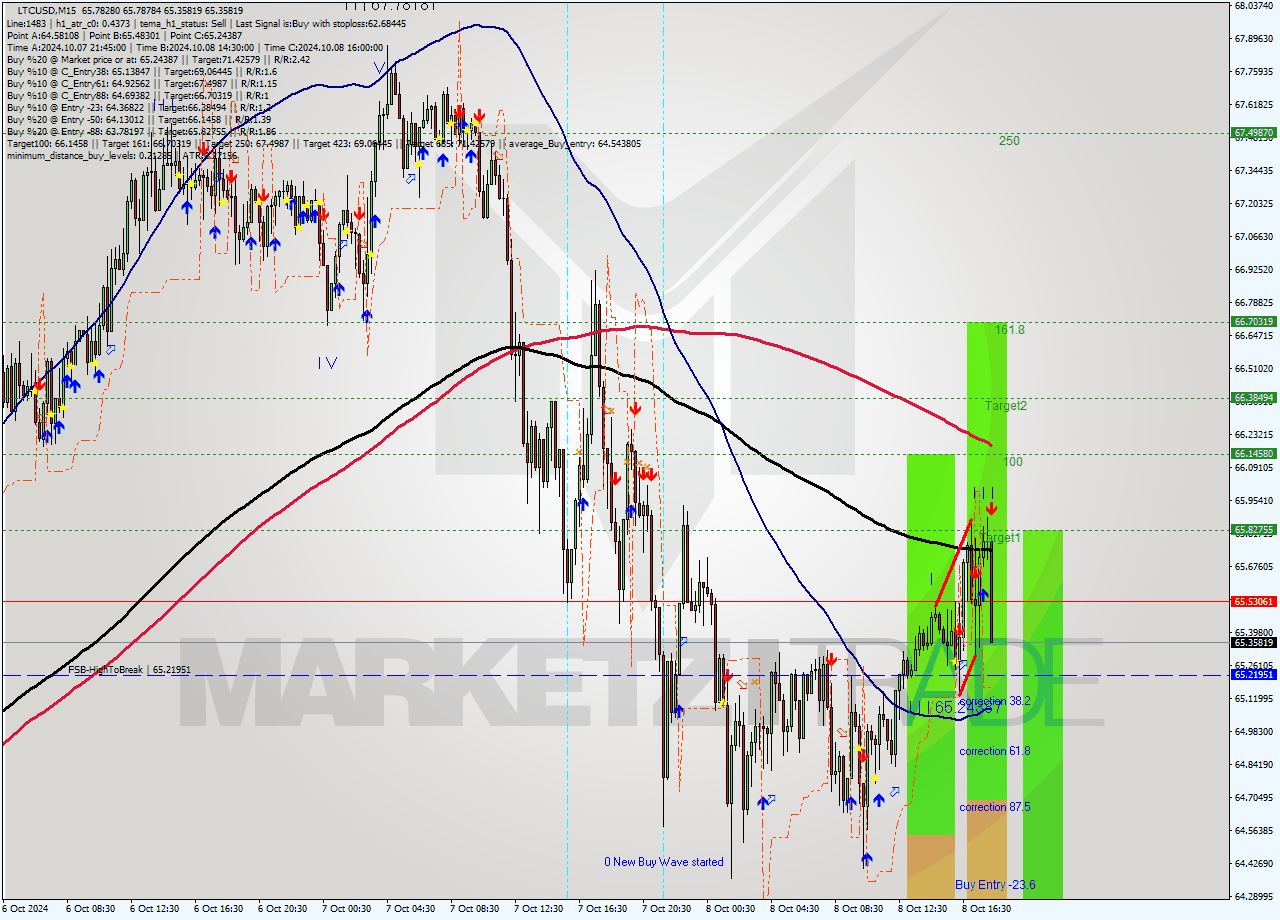
Task: Click the '6 Oct 2024' time axis label
Action: pos(26,909)
